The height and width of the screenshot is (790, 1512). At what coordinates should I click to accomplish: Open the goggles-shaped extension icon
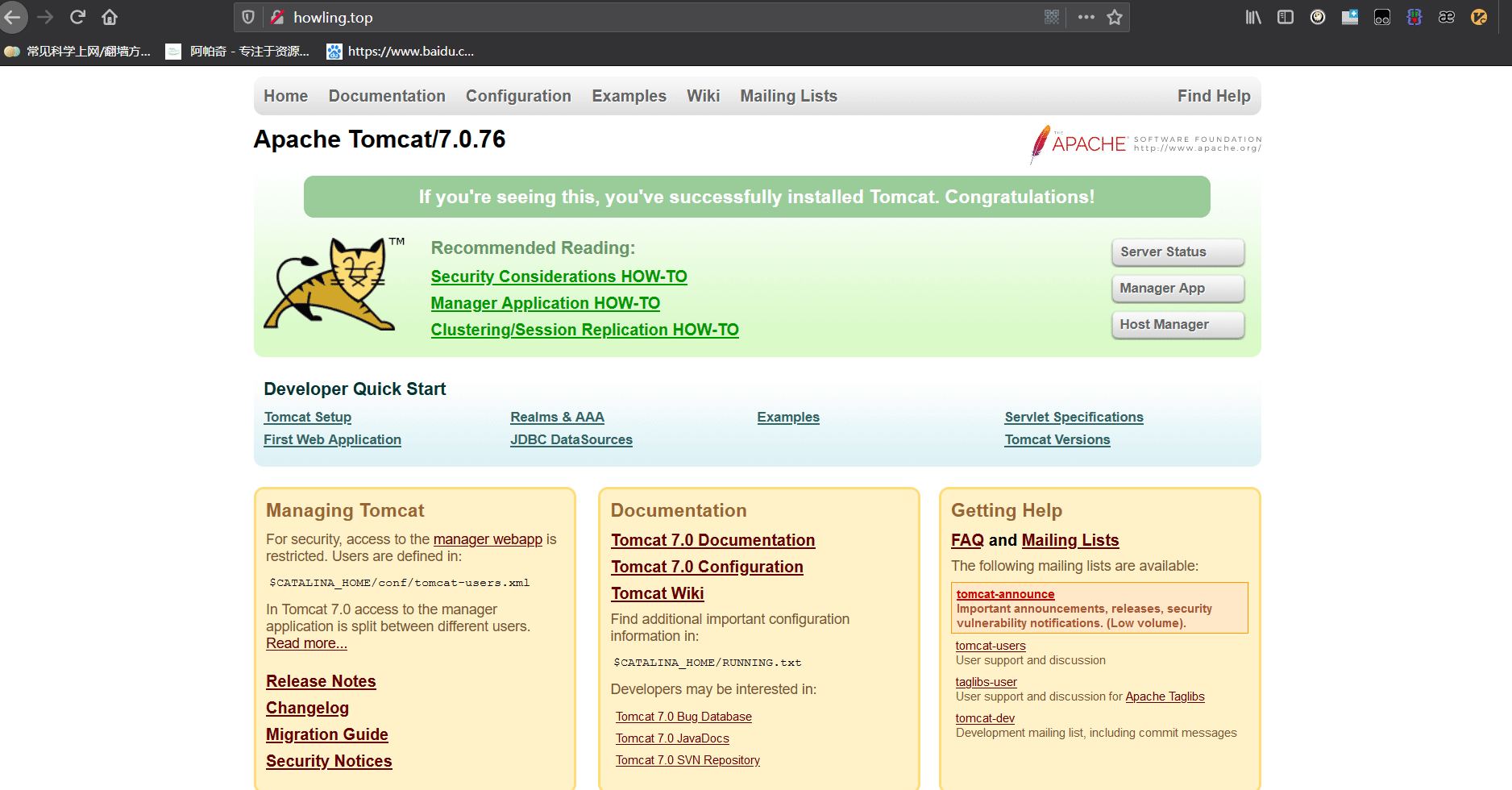click(1382, 17)
